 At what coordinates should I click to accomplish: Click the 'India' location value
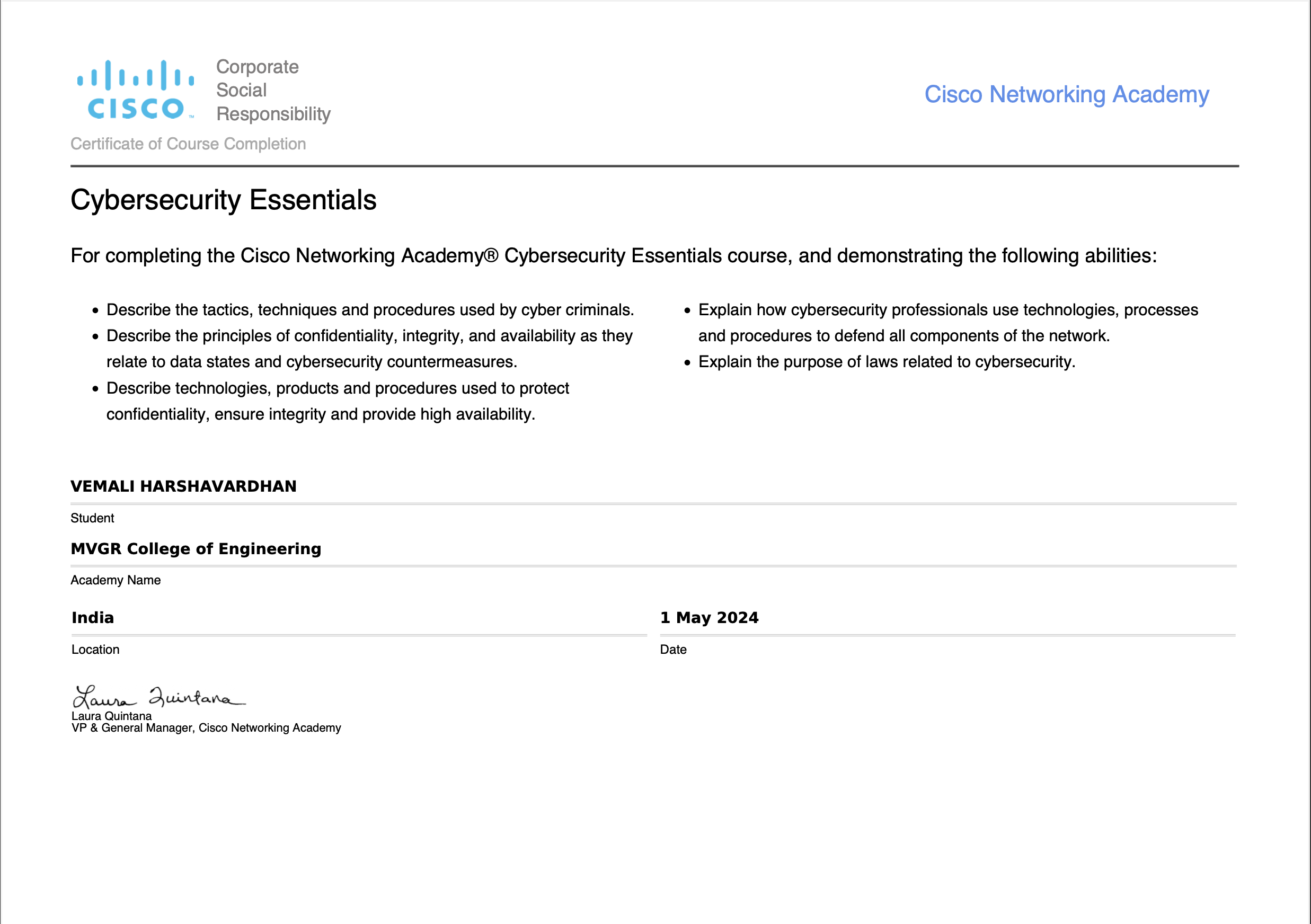[x=93, y=618]
